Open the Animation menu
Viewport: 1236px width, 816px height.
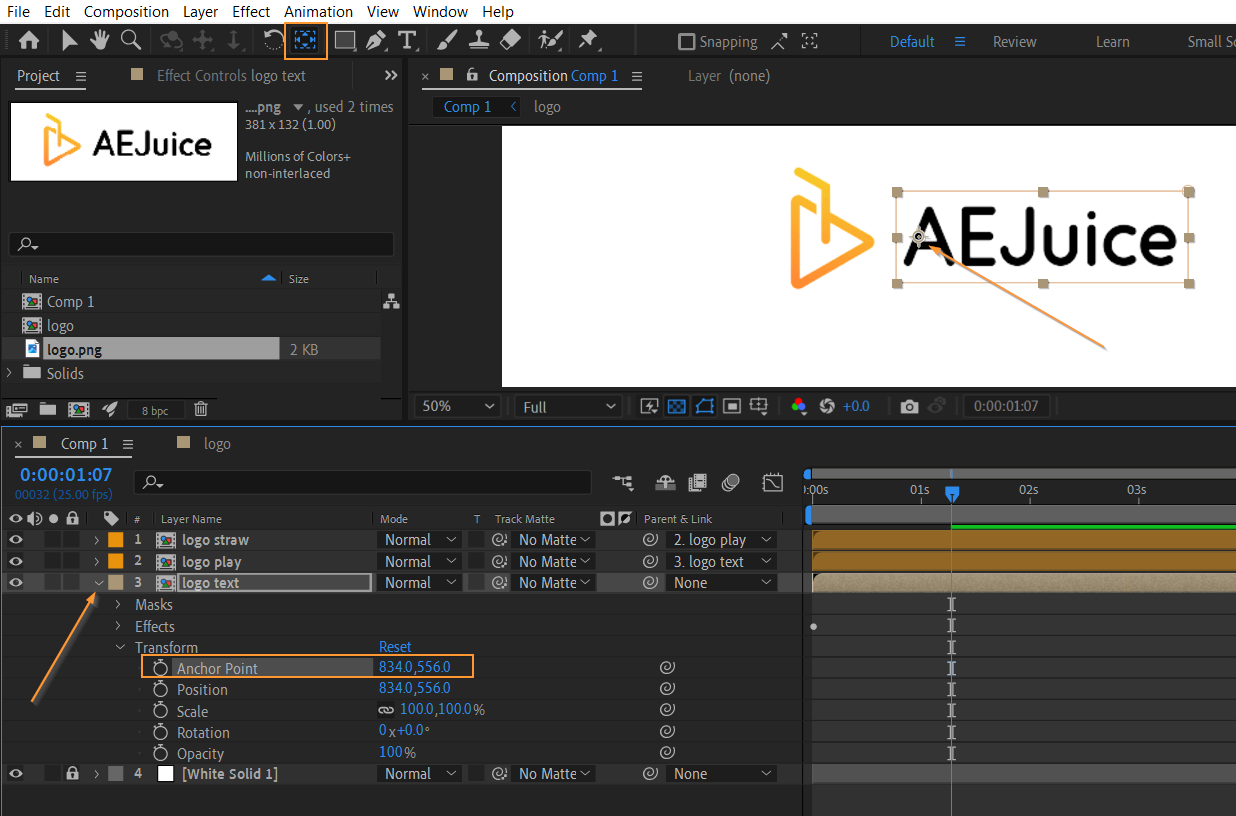[318, 12]
